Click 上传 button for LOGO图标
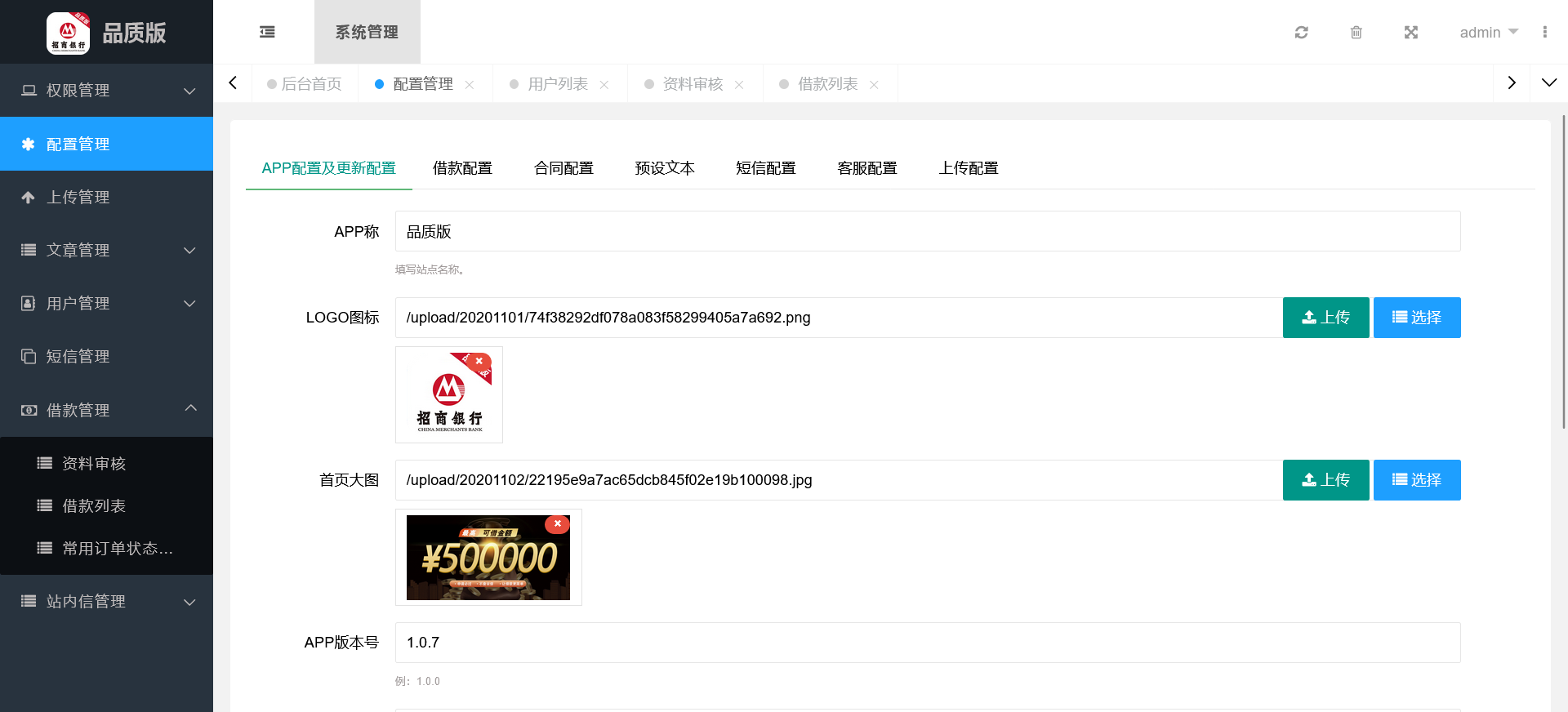Image resolution: width=1568 pixels, height=712 pixels. (x=1325, y=318)
